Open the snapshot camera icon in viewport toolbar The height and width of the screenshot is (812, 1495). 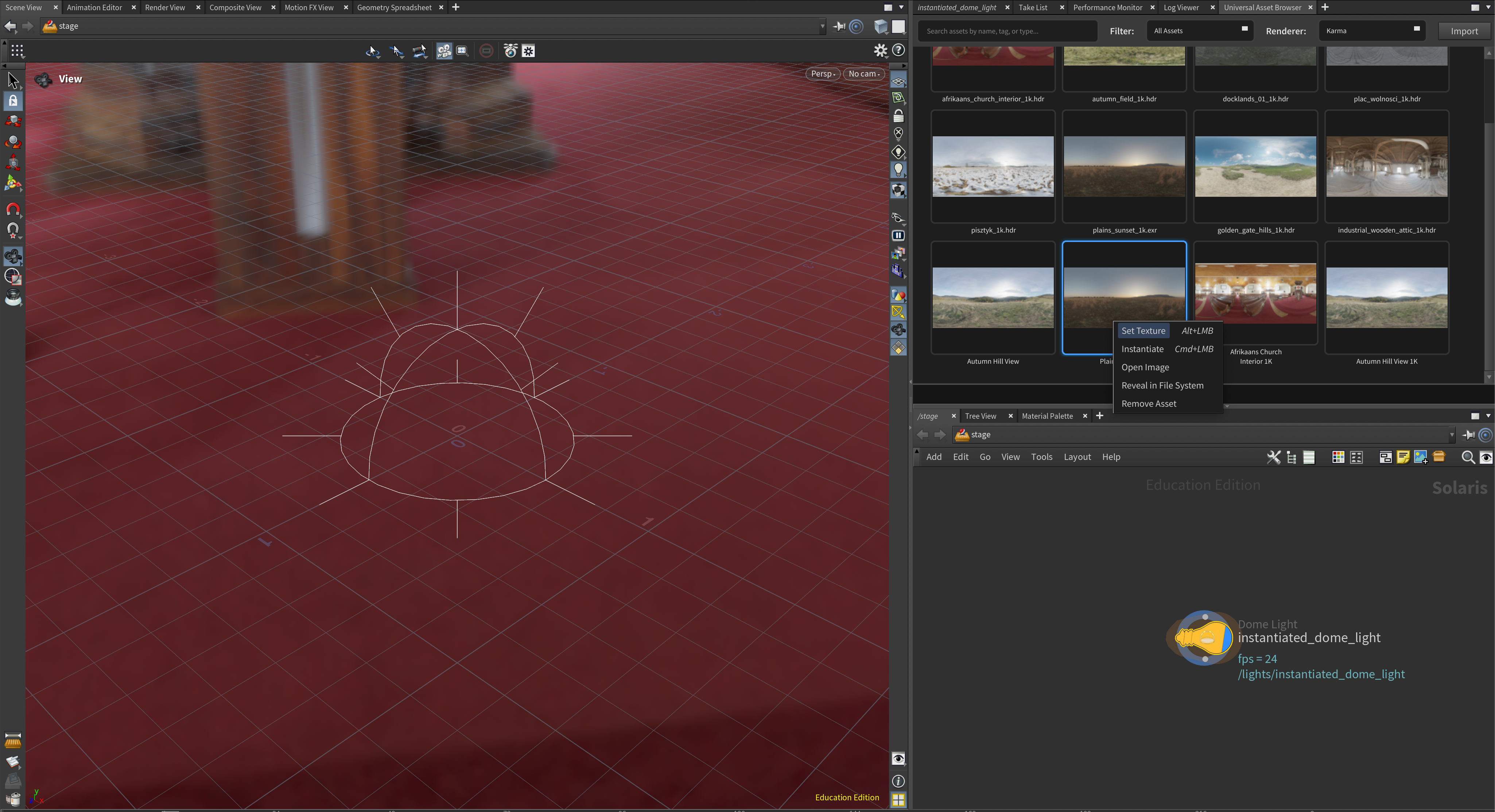coord(510,50)
